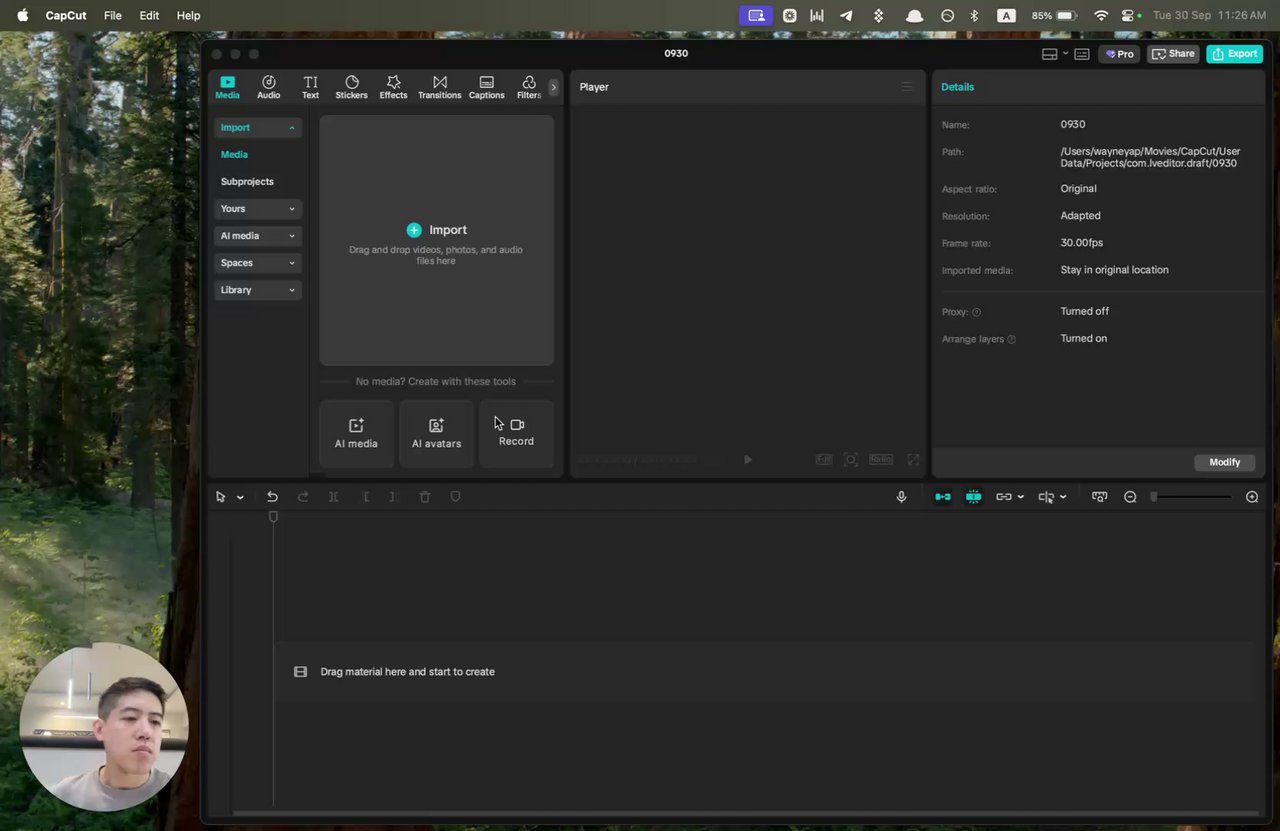Viewport: 1280px width, 831px height.
Task: Open the AI media creation tool card
Action: 356,434
